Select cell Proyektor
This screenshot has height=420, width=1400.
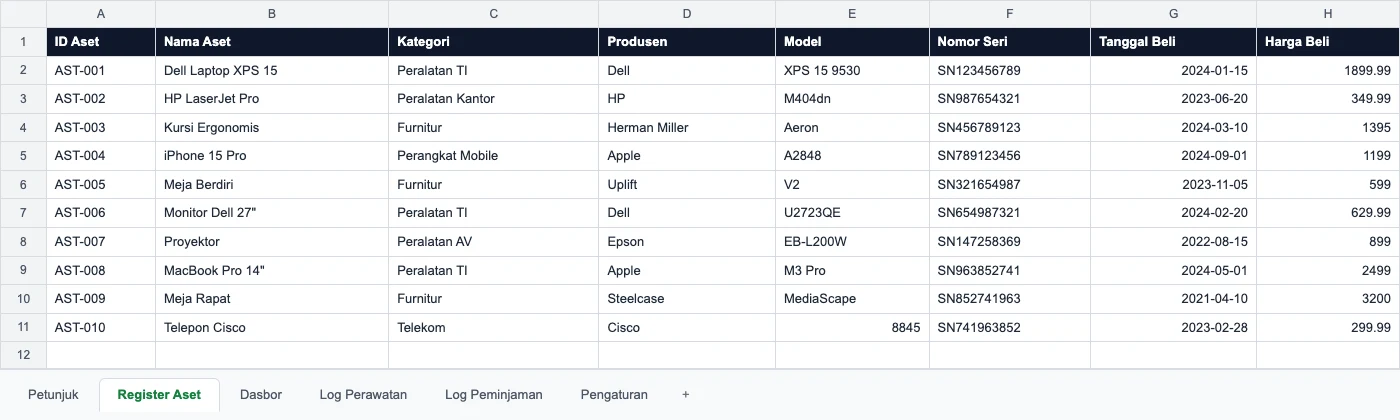click(x=272, y=242)
